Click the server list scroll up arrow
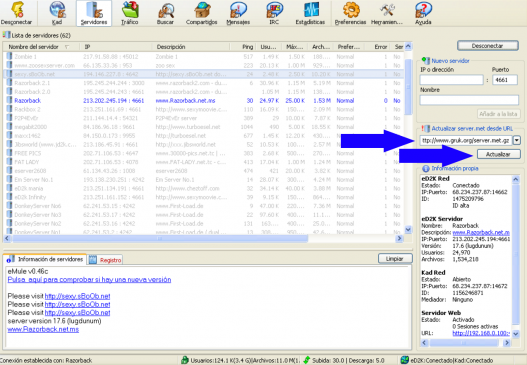 click(x=408, y=46)
